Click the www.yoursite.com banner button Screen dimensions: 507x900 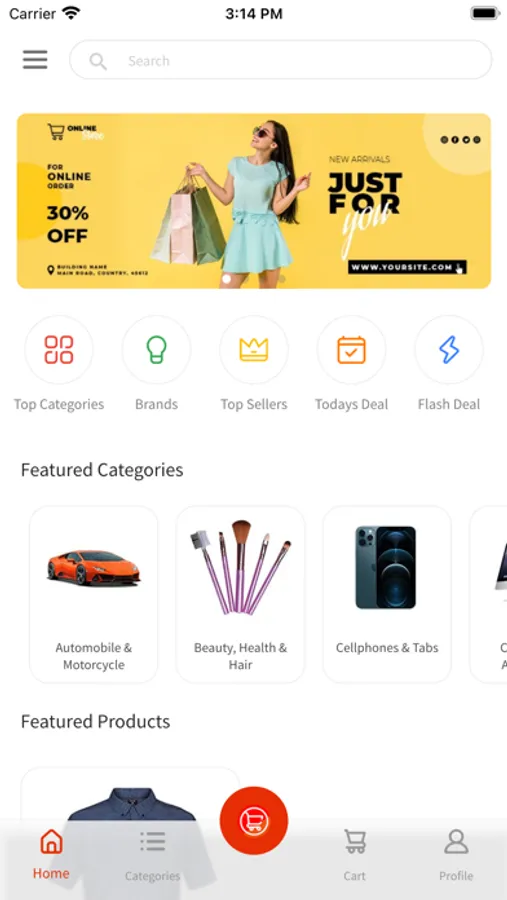point(407,267)
